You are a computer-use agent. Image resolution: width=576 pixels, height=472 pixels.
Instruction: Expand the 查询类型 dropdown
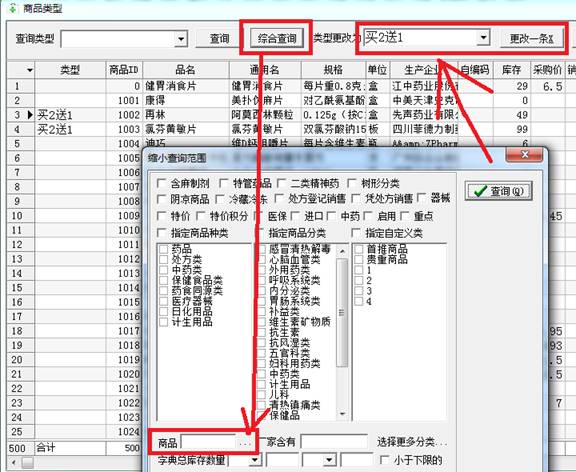[x=181, y=39]
